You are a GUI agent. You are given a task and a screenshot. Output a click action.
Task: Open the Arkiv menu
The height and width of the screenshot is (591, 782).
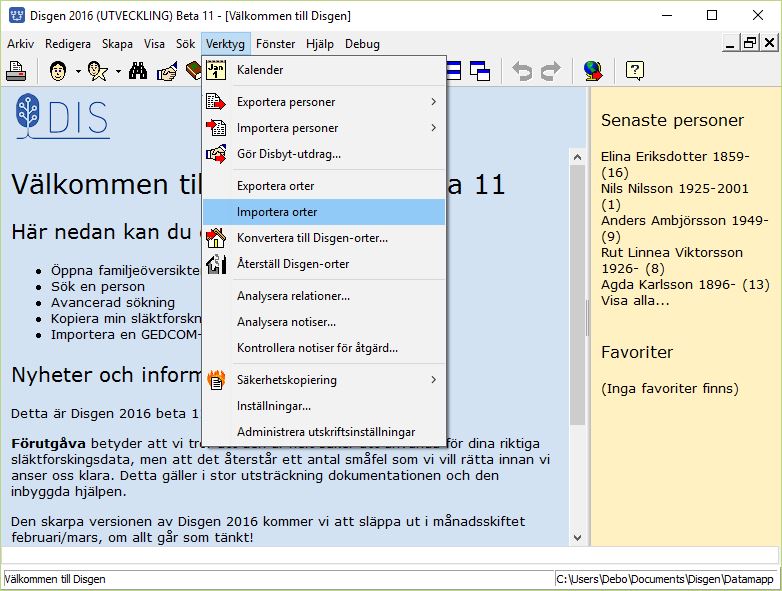click(20, 44)
